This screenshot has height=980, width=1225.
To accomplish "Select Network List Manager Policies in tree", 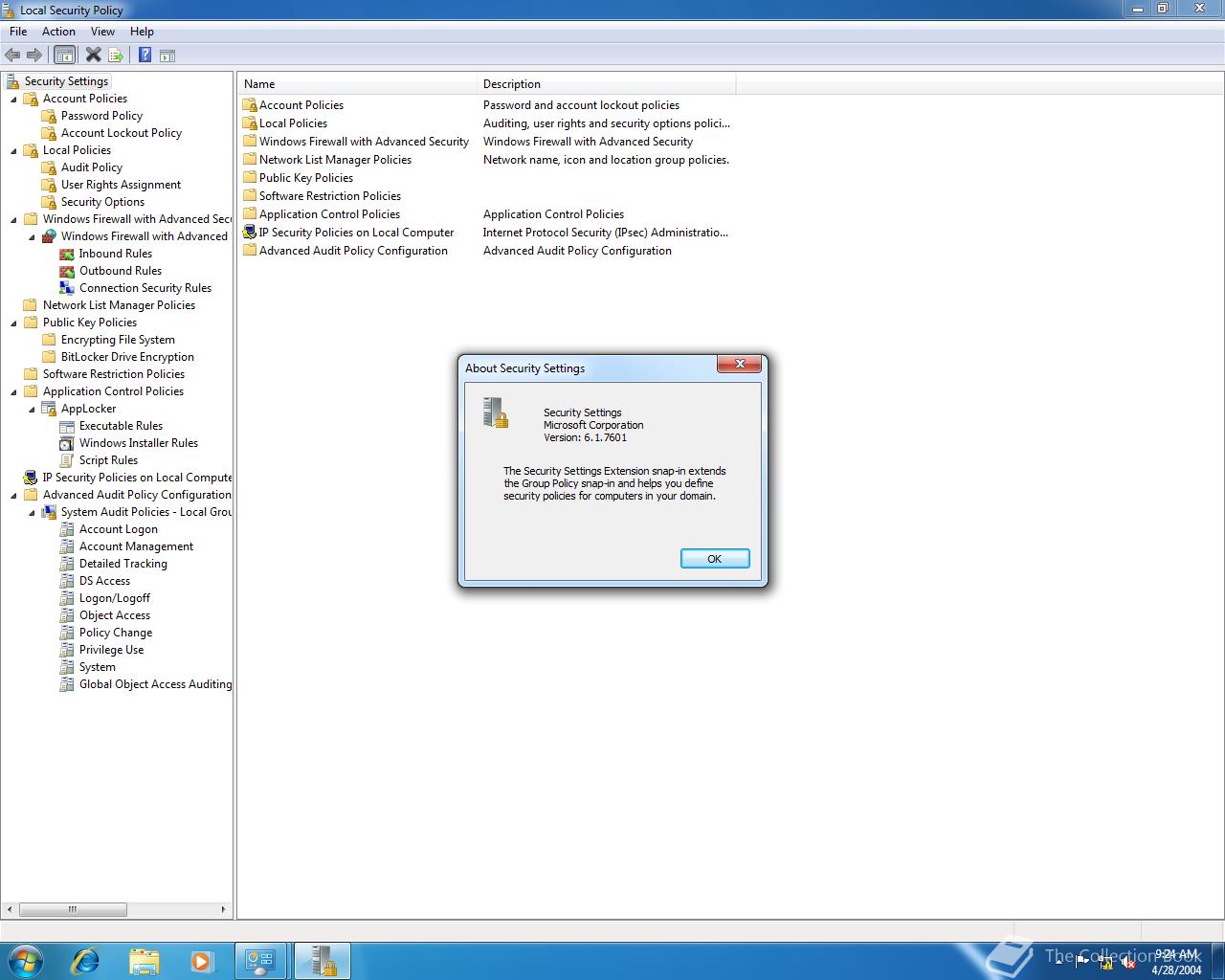I will (x=119, y=305).
